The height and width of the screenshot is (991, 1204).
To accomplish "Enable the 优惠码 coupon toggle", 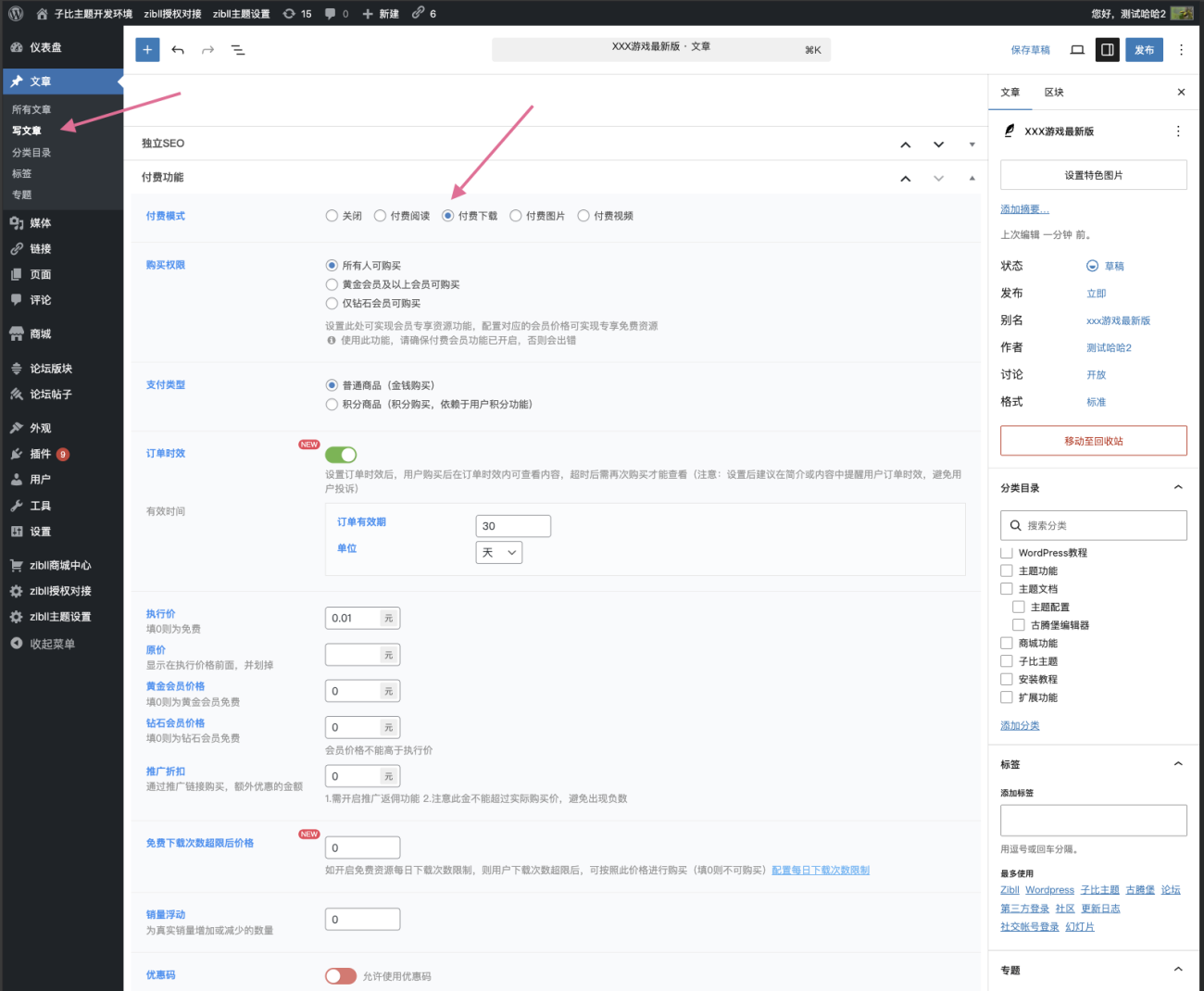I will (x=341, y=976).
